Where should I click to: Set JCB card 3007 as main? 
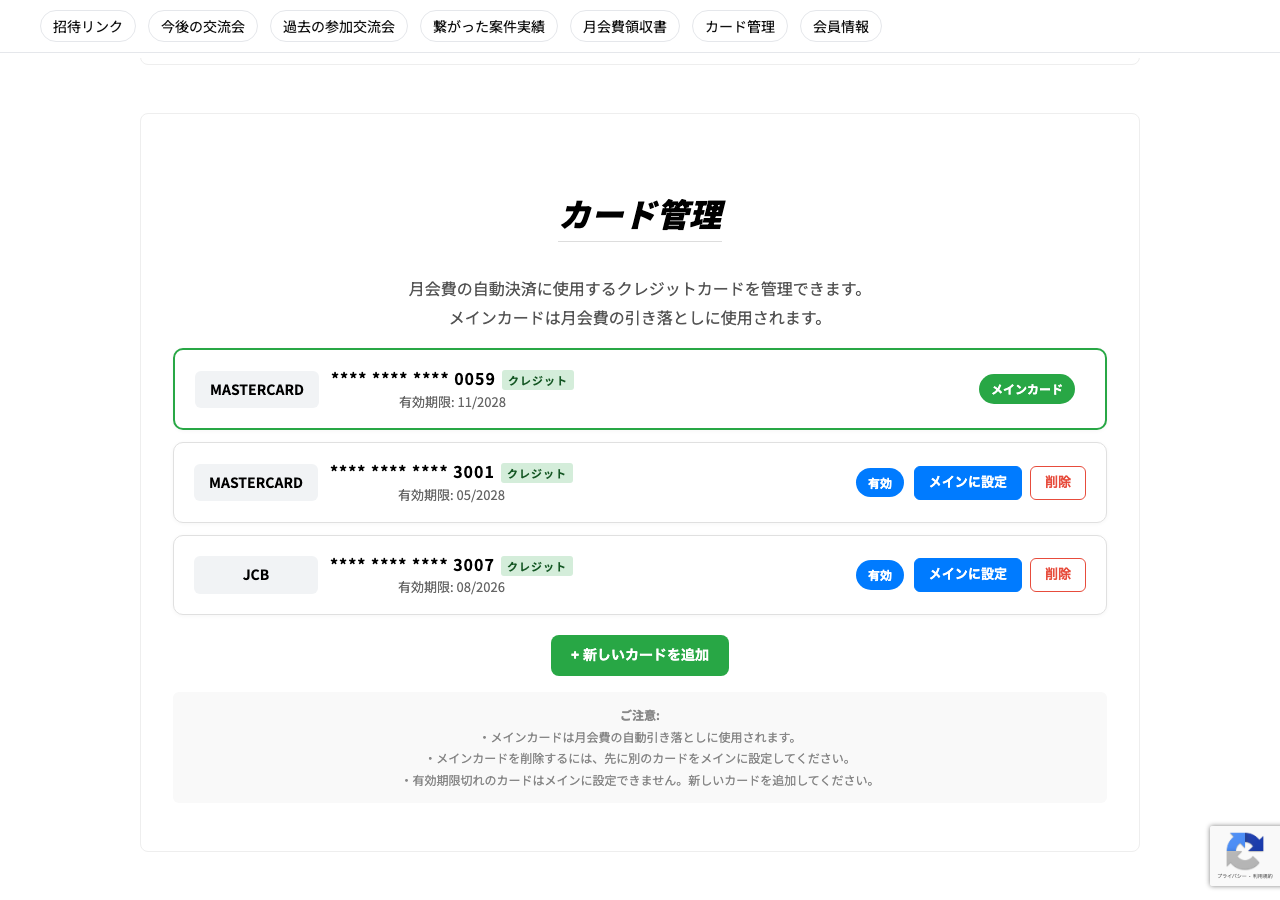coord(967,575)
